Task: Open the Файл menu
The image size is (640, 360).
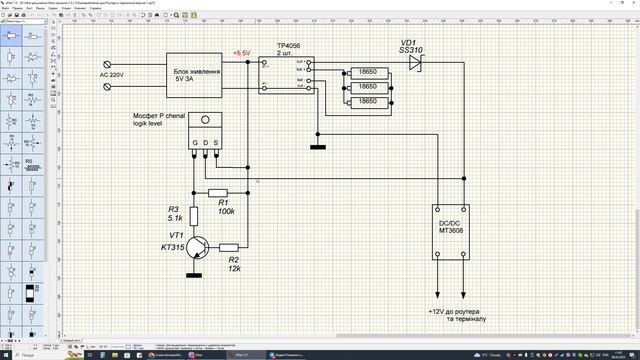Action: pos(5,8)
